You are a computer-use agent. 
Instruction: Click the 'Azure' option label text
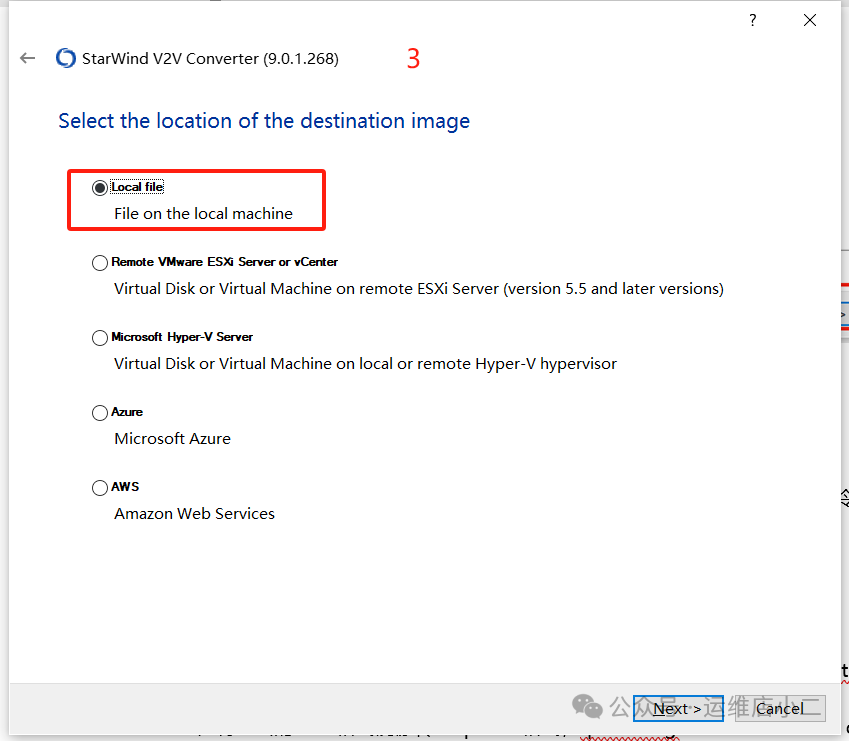point(127,412)
